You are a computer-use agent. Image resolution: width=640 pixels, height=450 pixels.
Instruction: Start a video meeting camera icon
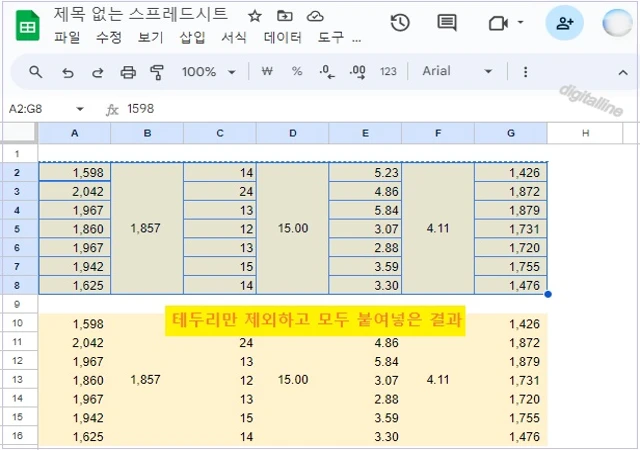coord(498,23)
